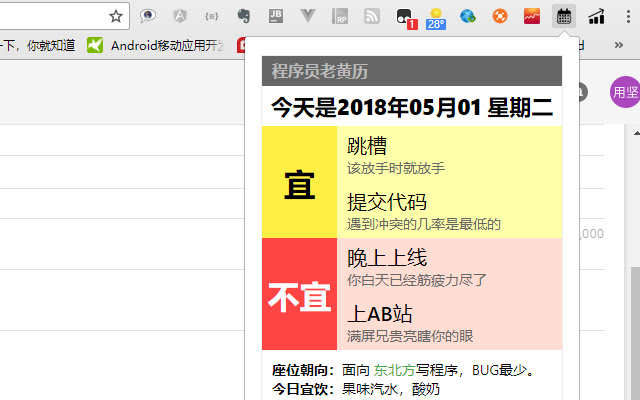640x400 pixels.
Task: Open the red stock chart extension
Action: tap(532, 16)
